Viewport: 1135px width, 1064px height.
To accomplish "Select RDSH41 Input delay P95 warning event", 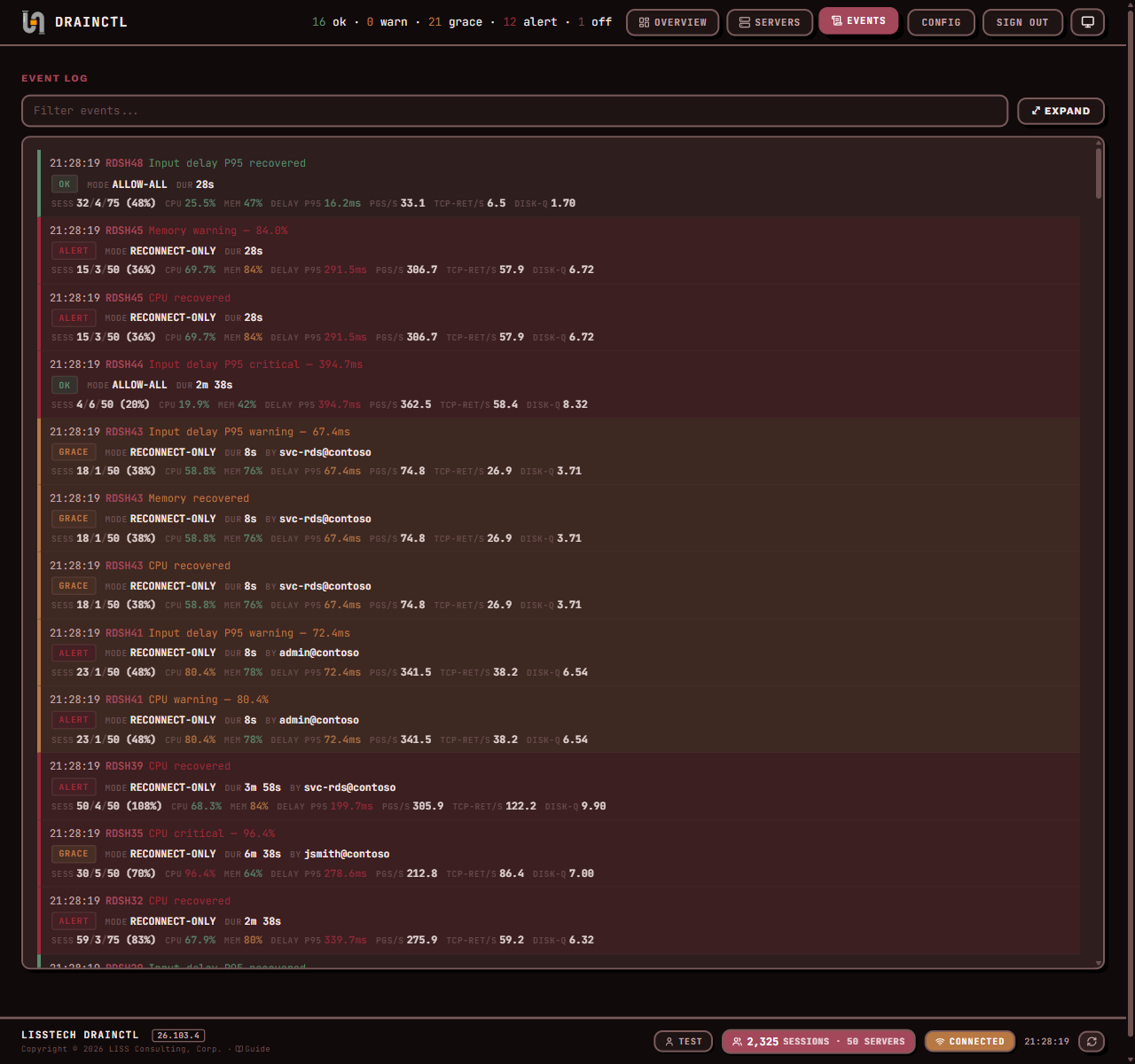I will [x=559, y=653].
